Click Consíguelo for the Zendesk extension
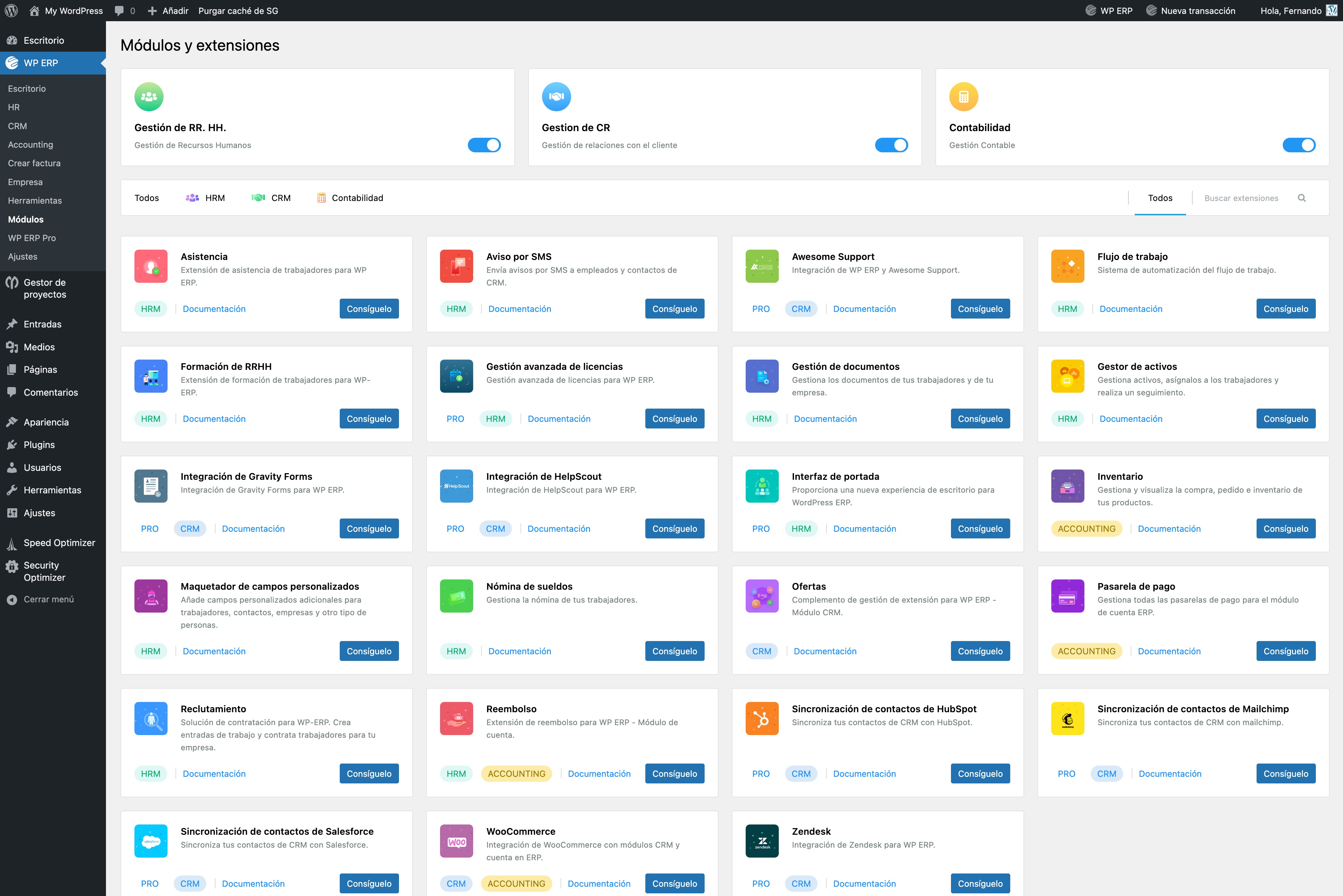 click(x=980, y=883)
